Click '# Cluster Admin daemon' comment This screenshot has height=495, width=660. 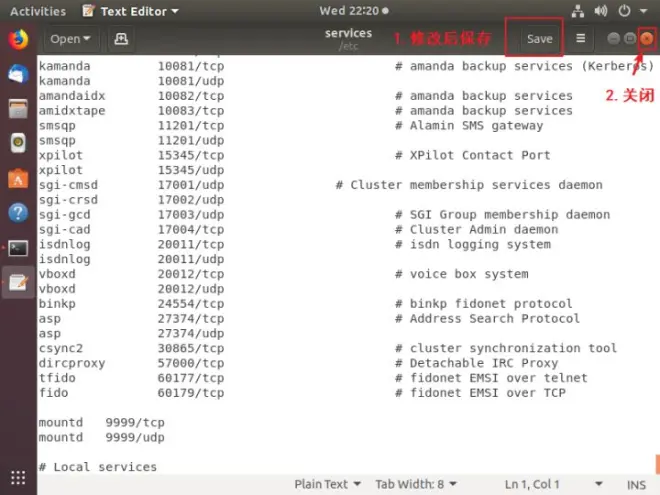tap(476, 229)
